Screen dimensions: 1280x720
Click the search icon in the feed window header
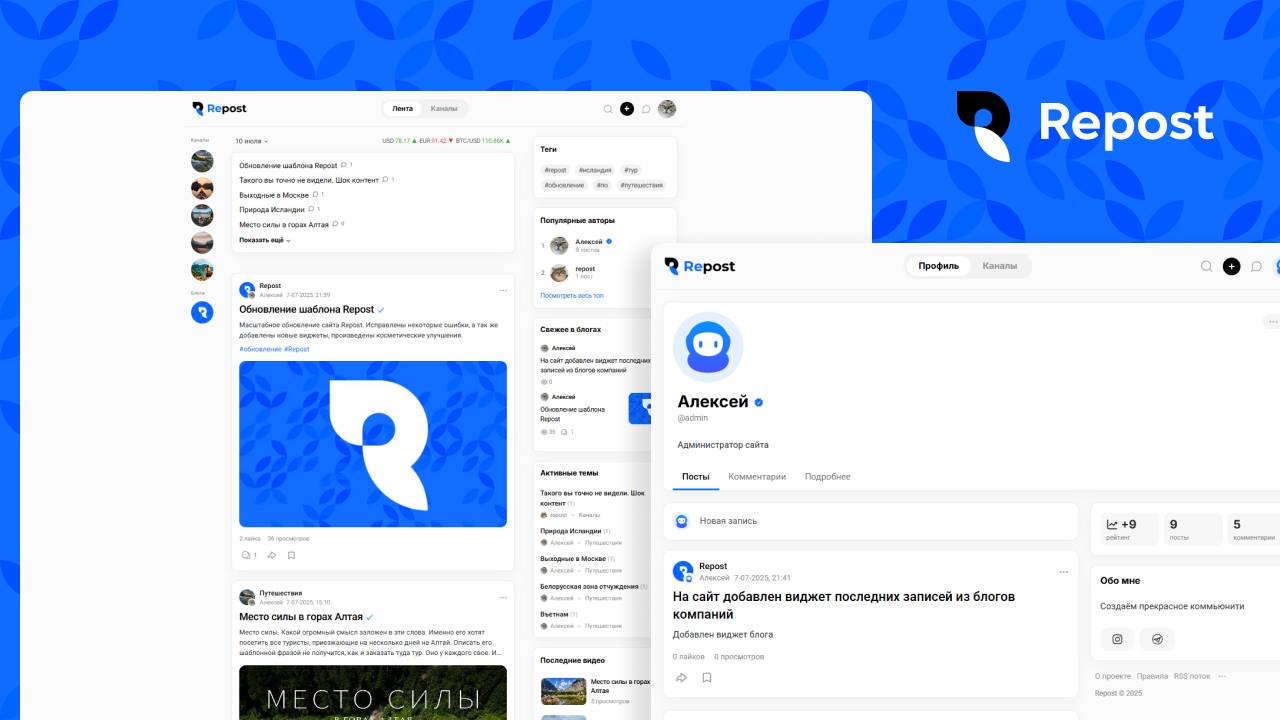point(607,109)
